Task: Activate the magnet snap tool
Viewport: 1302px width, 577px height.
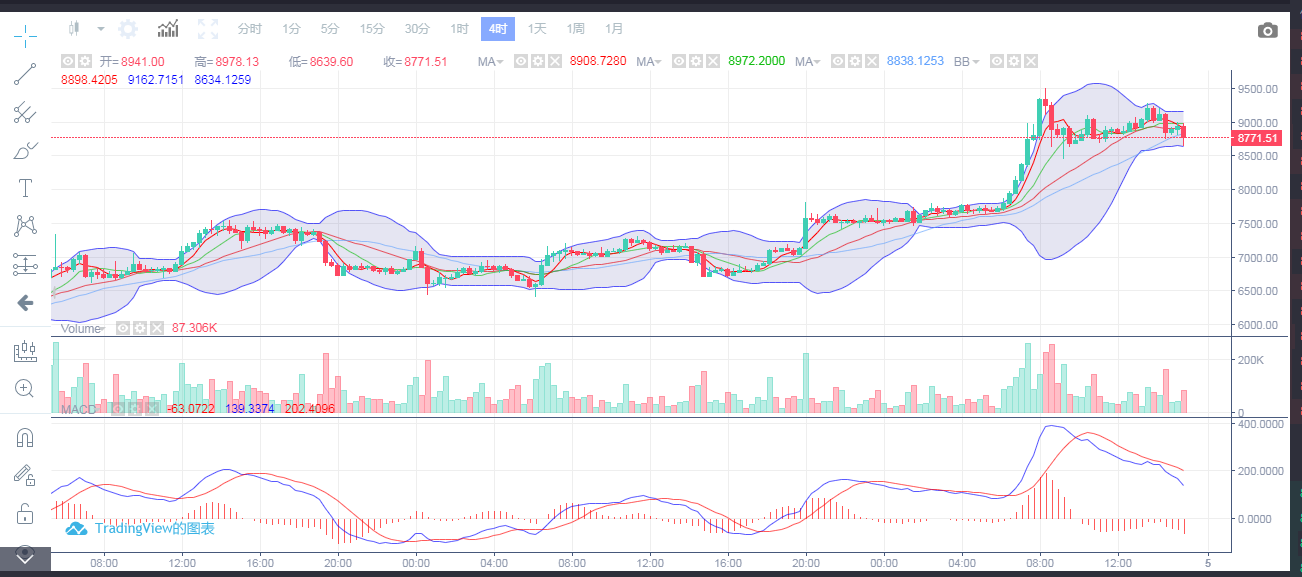Action: pos(25,437)
